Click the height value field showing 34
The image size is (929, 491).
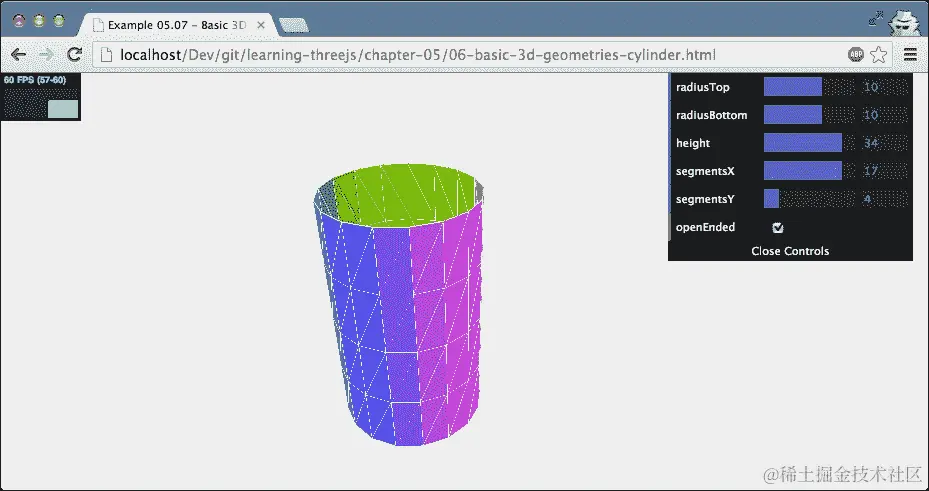(x=884, y=143)
